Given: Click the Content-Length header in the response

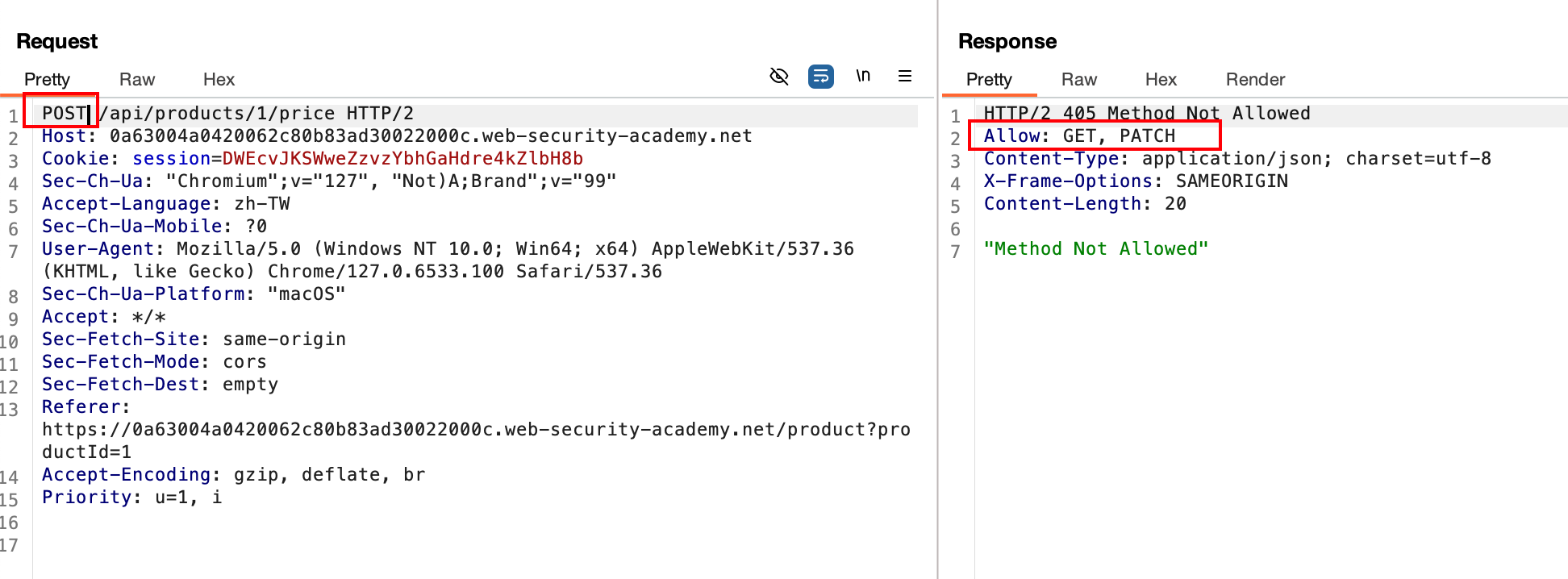Looking at the screenshot, I should [x=1084, y=204].
